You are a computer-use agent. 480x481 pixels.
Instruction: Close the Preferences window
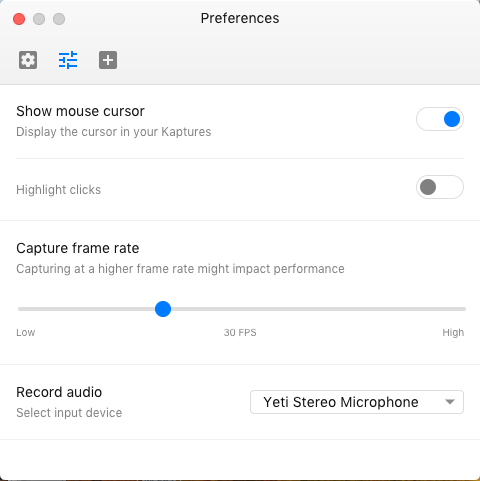tap(19, 19)
